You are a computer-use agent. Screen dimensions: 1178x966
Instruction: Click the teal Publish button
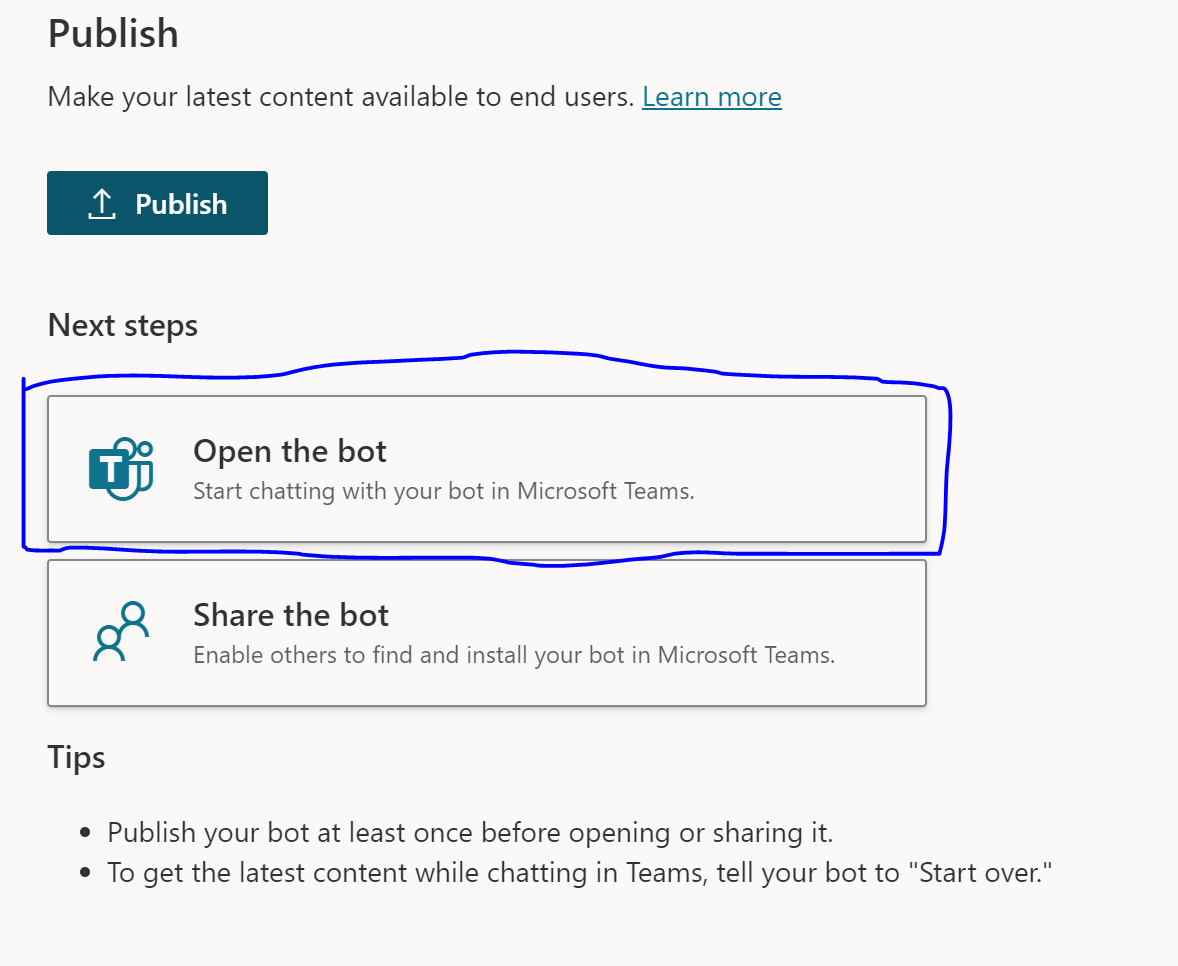(157, 203)
